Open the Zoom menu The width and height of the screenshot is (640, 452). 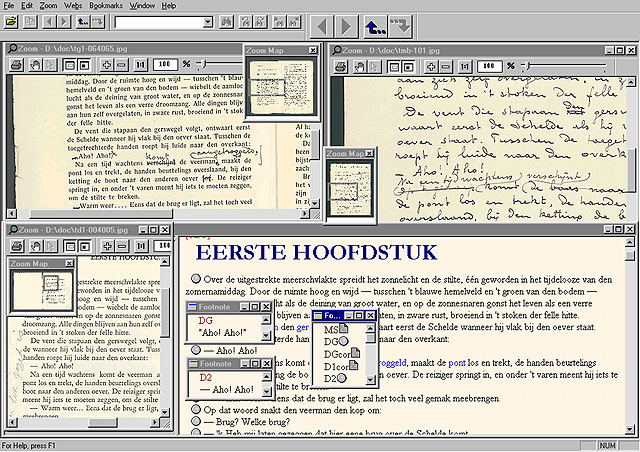[48, 6]
